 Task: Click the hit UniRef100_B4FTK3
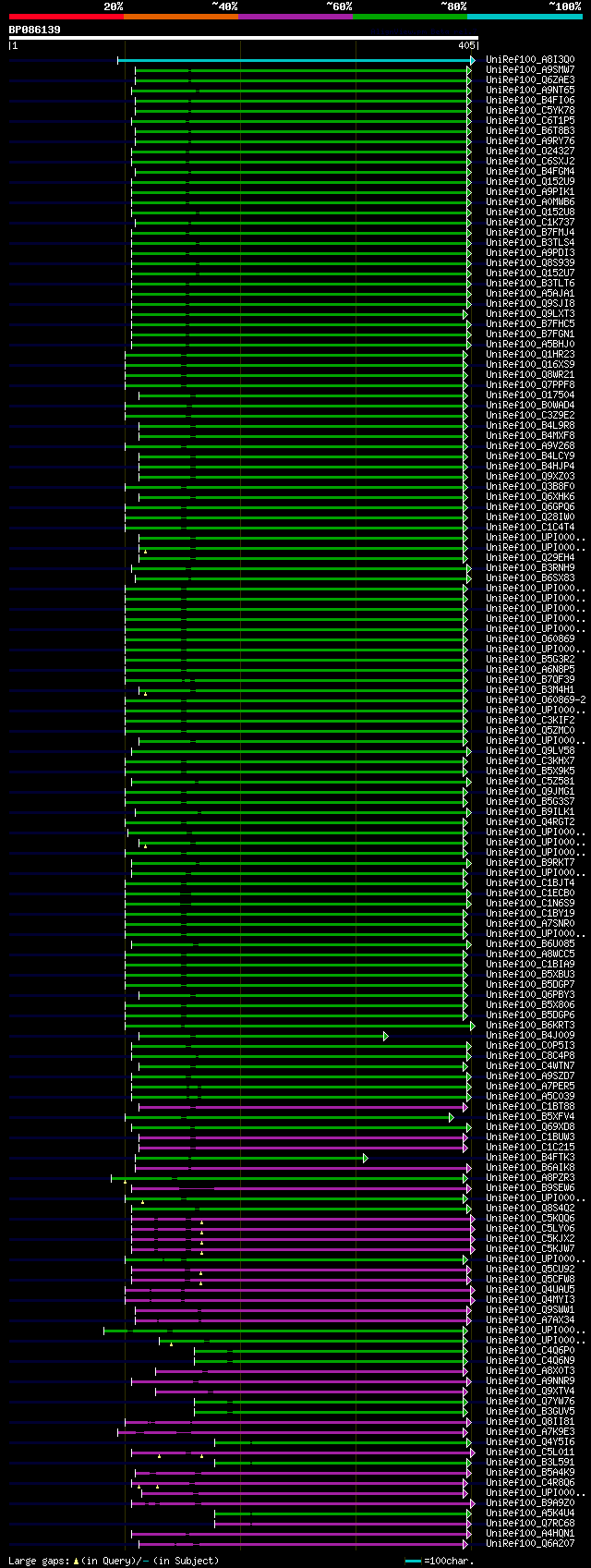[530, 1158]
